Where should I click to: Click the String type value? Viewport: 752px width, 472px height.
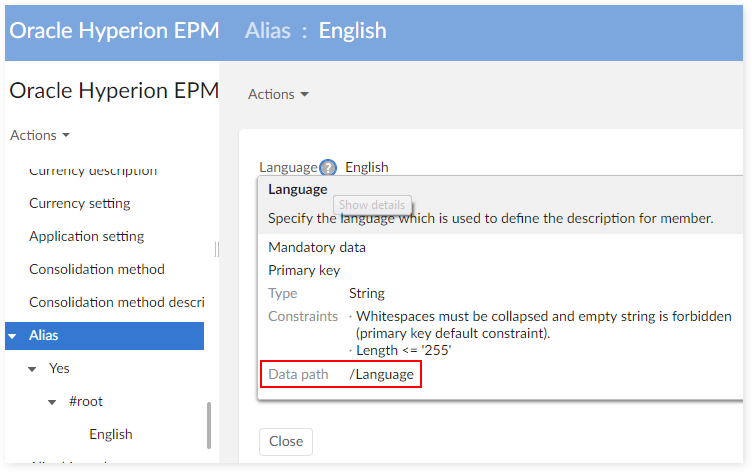pyautogui.click(x=367, y=294)
